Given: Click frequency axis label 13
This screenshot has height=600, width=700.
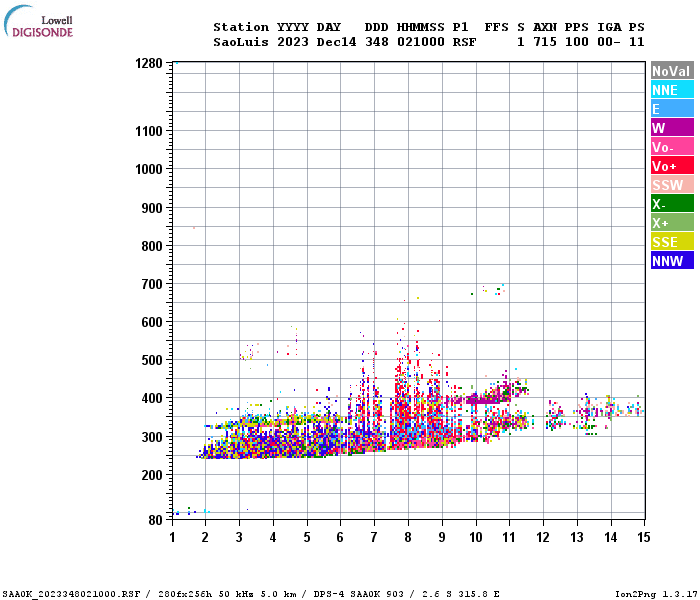Looking at the screenshot, I should (x=577, y=537).
